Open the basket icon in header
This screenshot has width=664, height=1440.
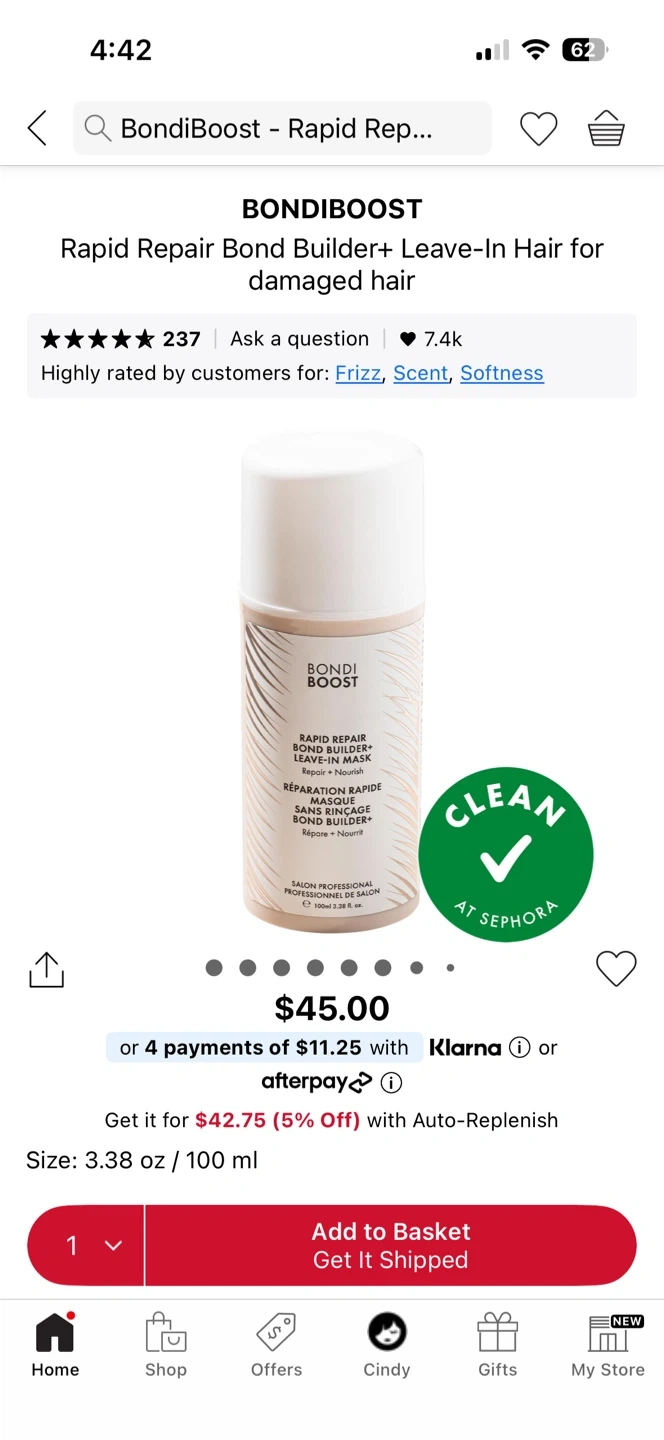pyautogui.click(x=606, y=128)
